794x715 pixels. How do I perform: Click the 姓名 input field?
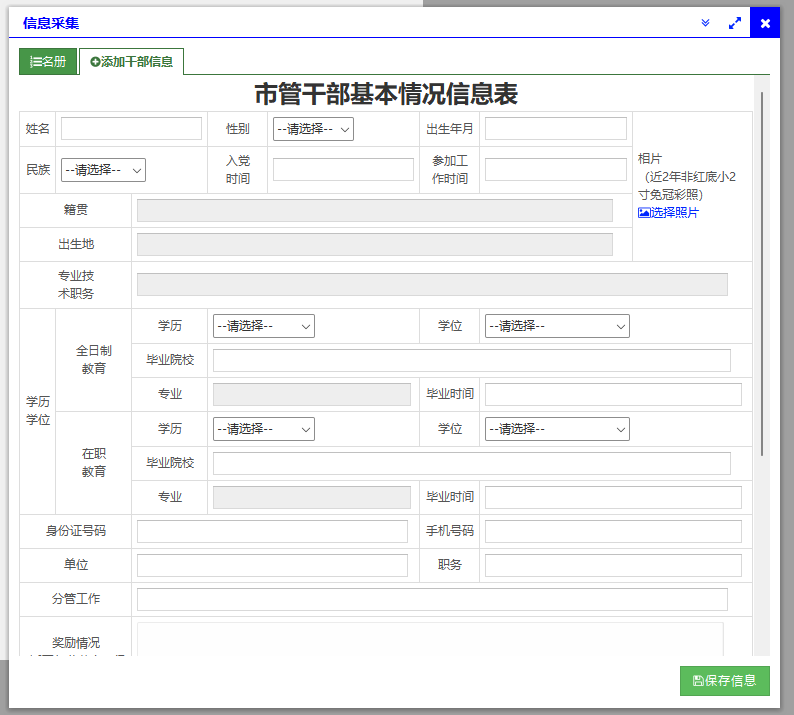[131, 129]
